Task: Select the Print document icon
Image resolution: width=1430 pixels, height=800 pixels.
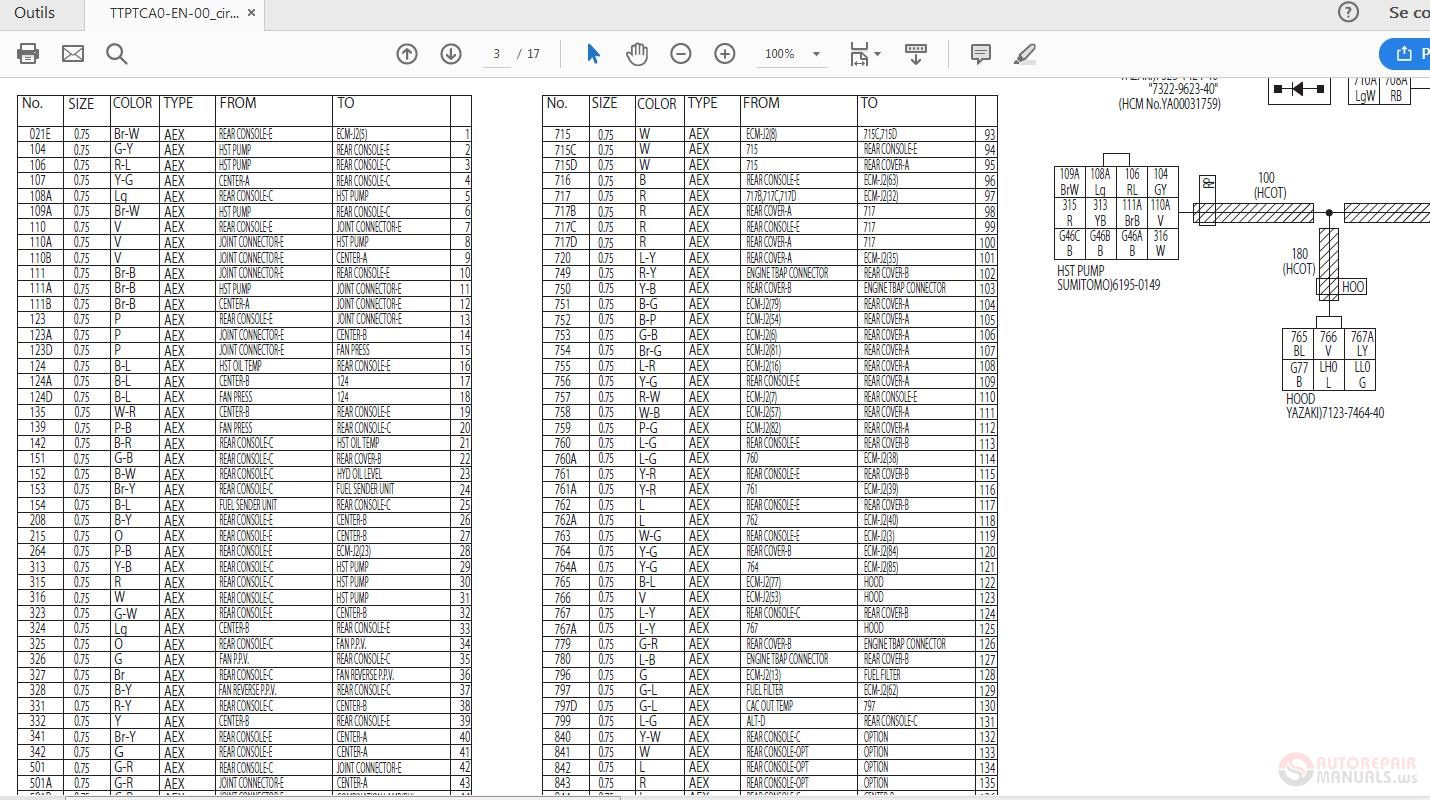Action: 28,54
